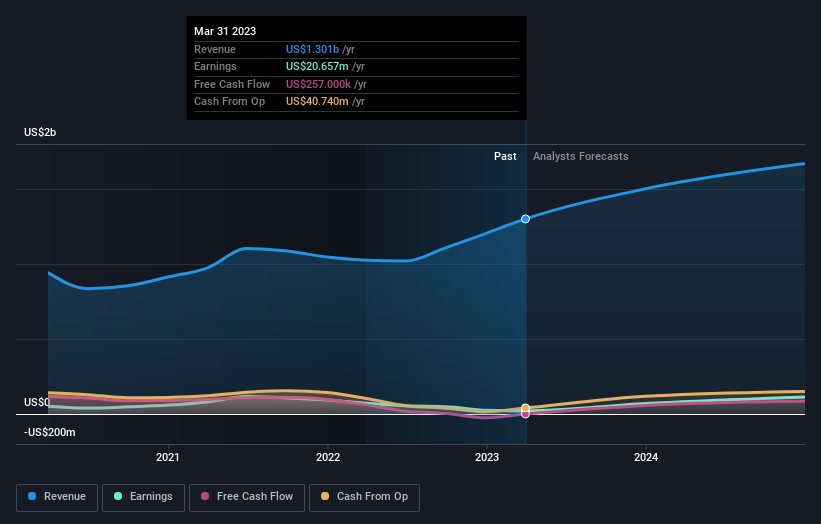The image size is (821, 524).
Task: Click the 2024 x-axis label
Action: pyautogui.click(x=646, y=457)
